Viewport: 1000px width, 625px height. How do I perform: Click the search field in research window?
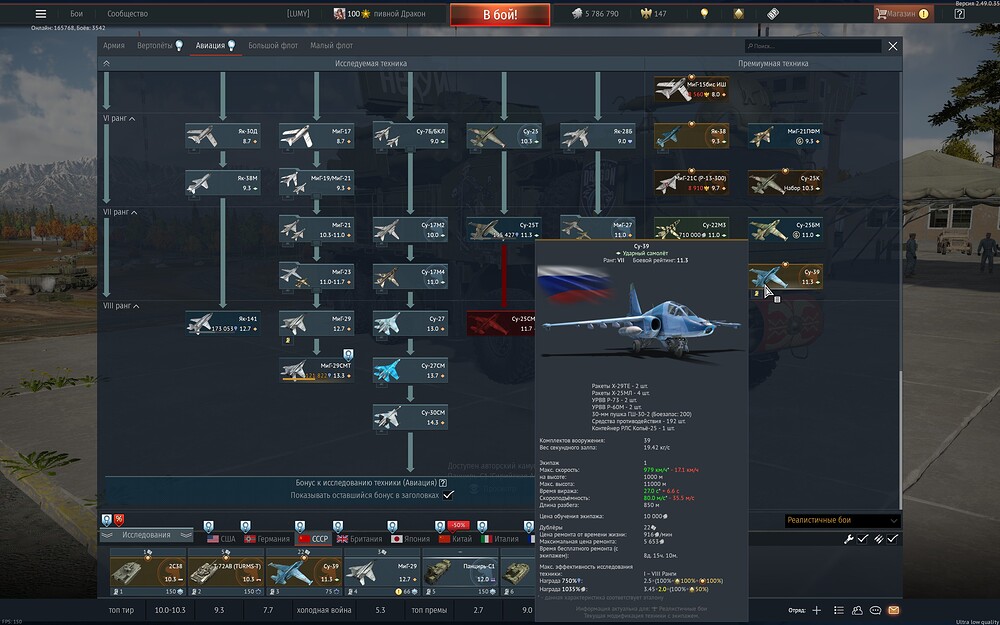click(x=814, y=46)
